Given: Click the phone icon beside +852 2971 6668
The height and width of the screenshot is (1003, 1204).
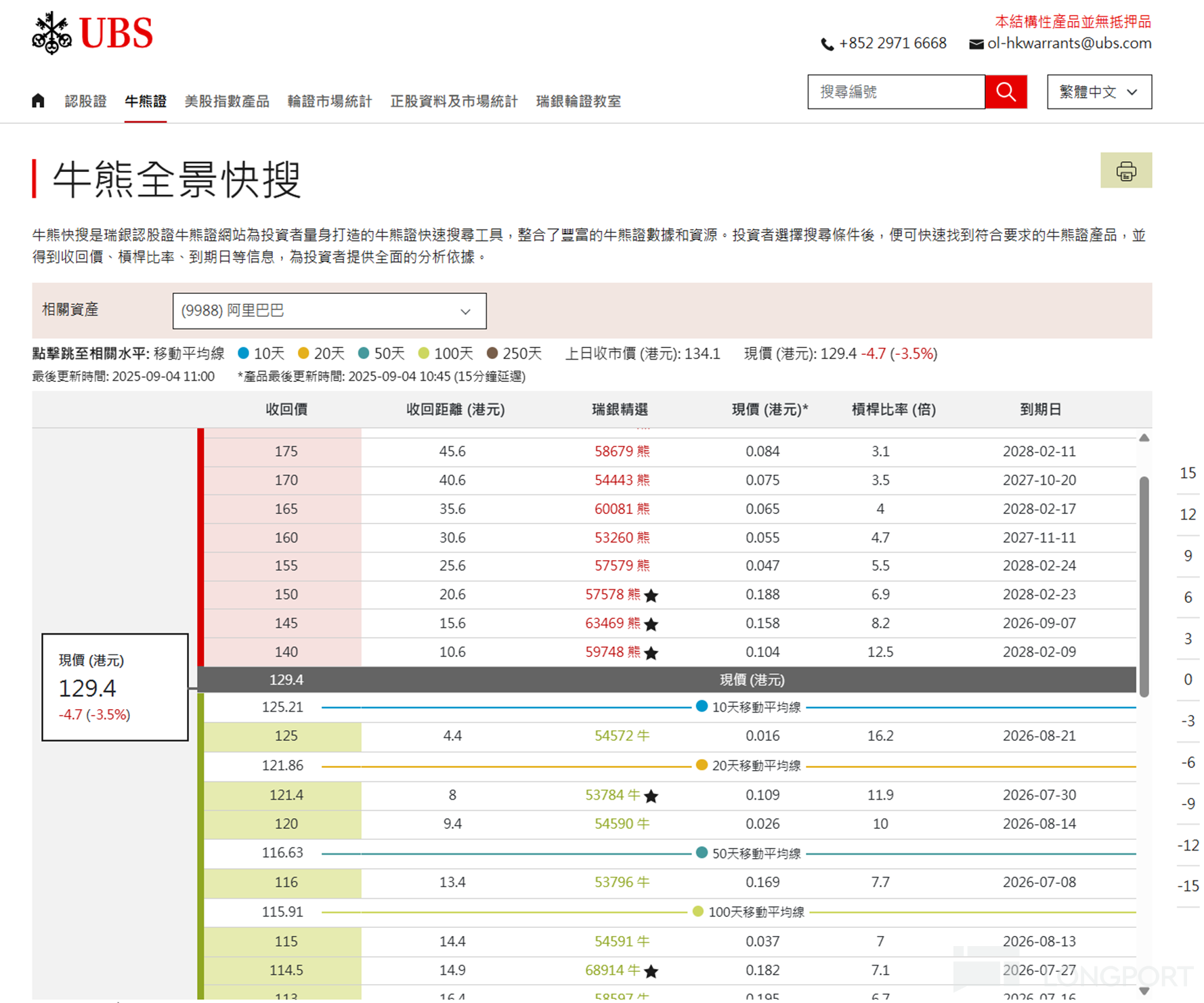Looking at the screenshot, I should click(x=827, y=44).
